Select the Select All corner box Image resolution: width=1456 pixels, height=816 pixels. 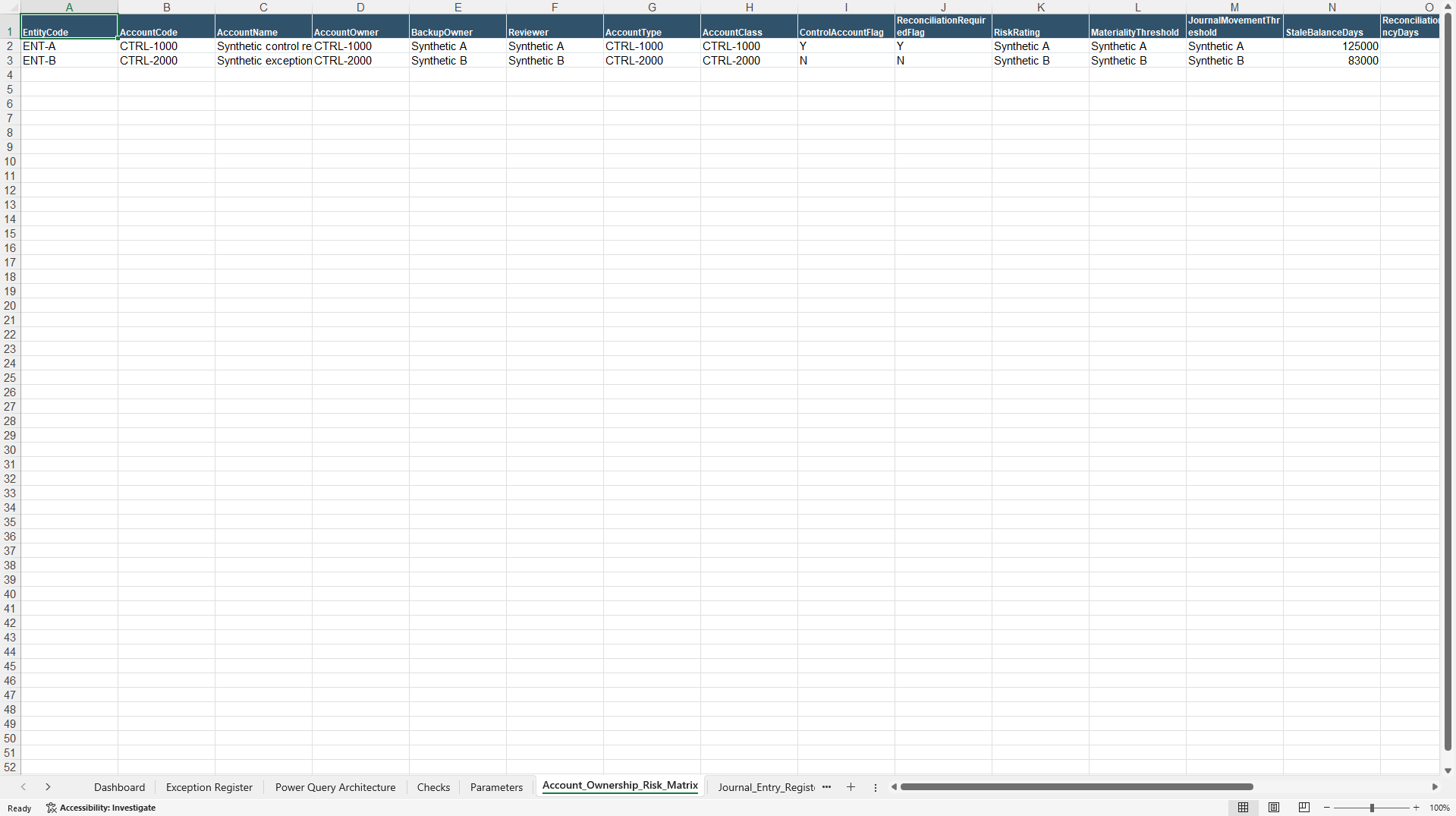click(x=10, y=7)
